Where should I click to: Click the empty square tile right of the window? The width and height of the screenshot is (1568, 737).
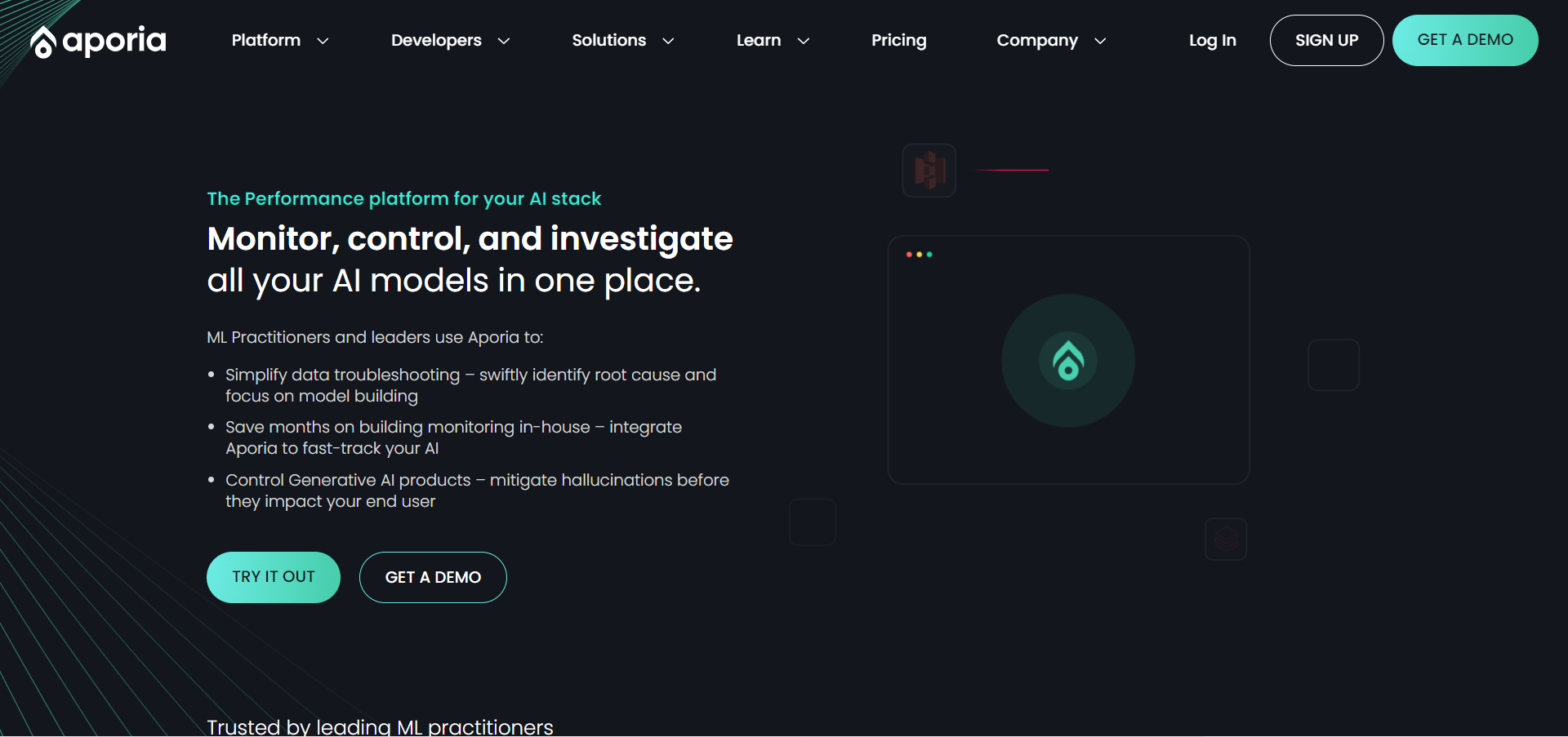click(1333, 365)
